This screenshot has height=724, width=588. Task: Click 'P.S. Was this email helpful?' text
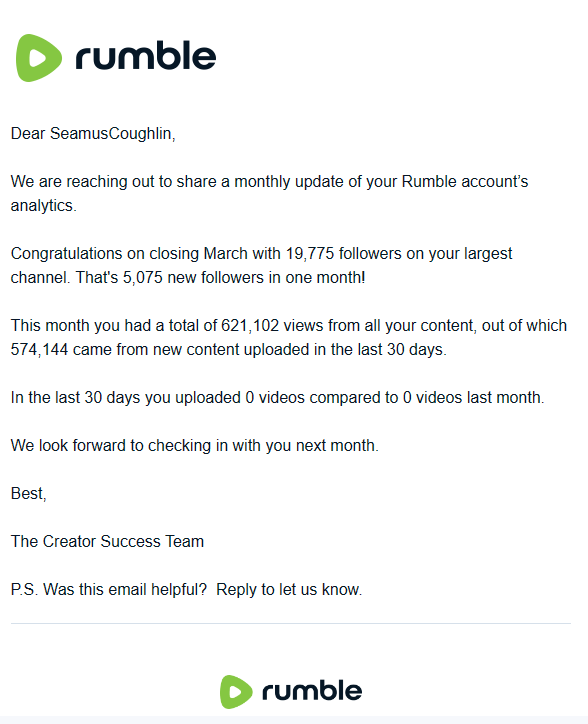tap(109, 590)
